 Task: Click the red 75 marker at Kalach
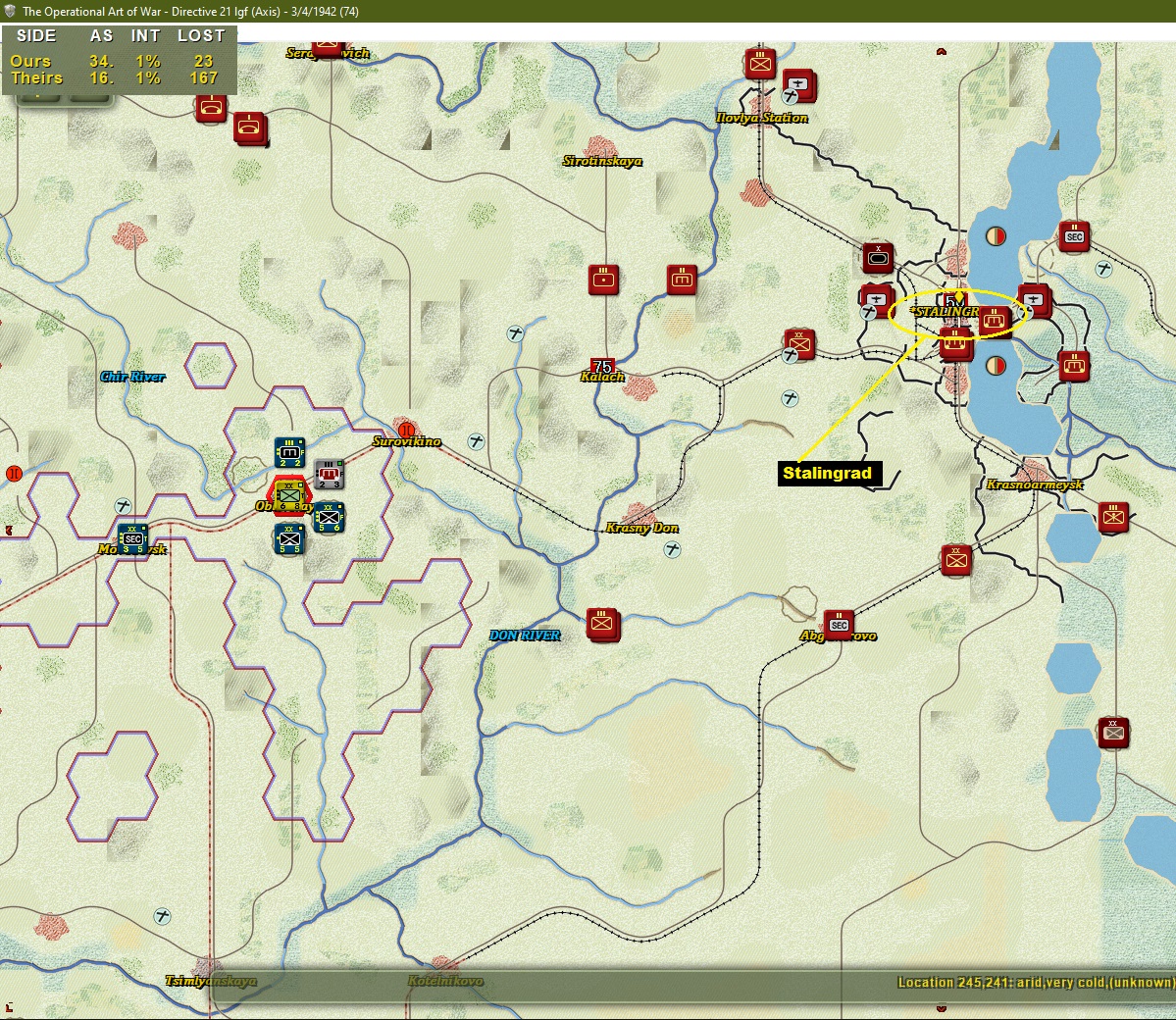pos(602,366)
